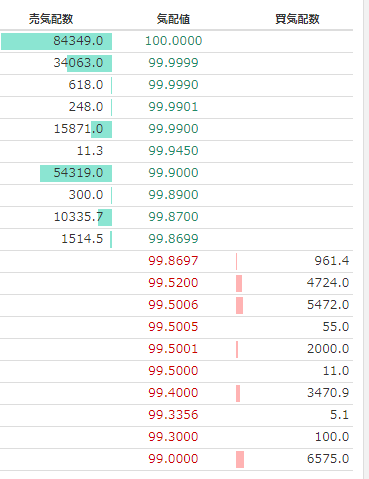Click sell quantity 54319.0

[78, 173]
